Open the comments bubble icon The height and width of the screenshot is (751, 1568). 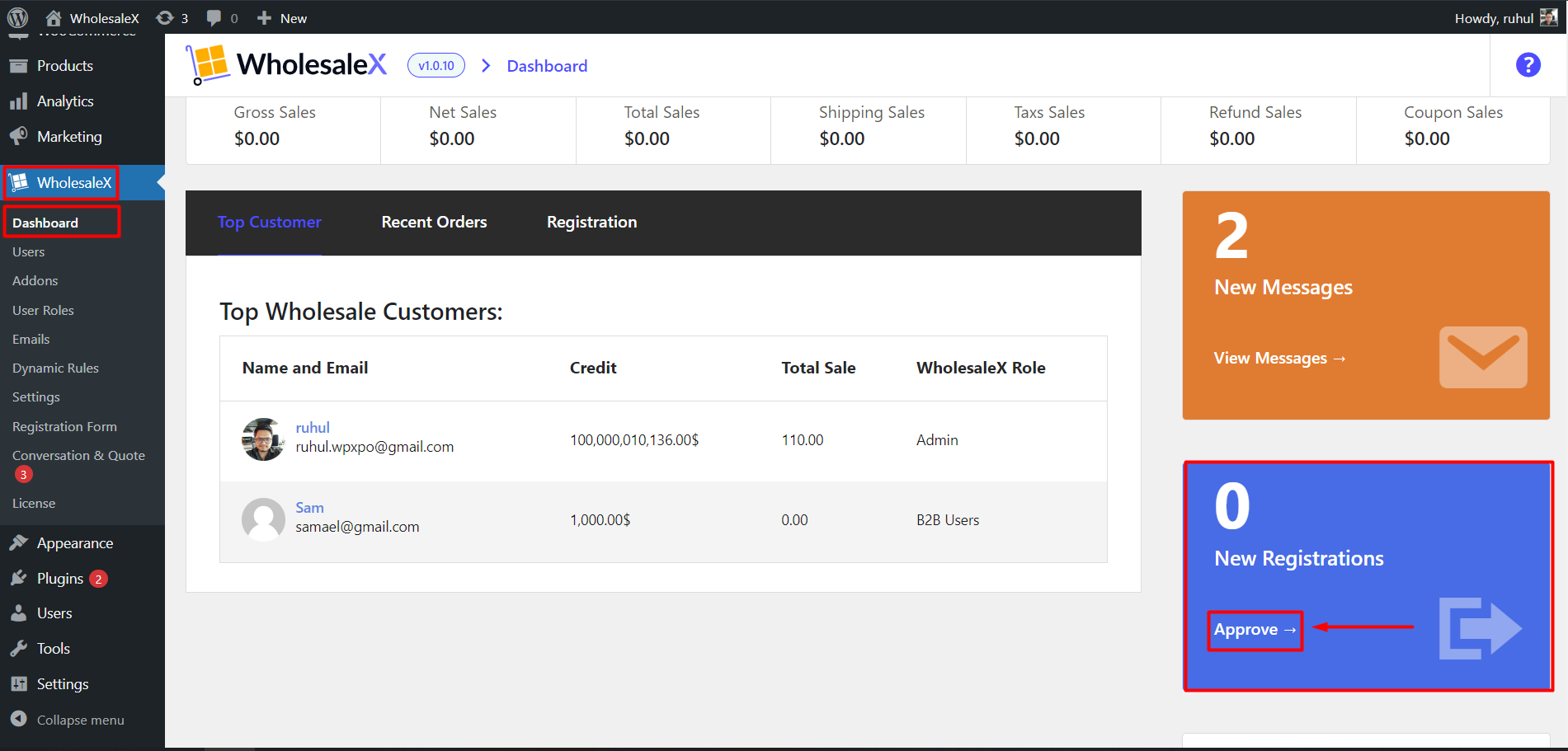[x=214, y=17]
